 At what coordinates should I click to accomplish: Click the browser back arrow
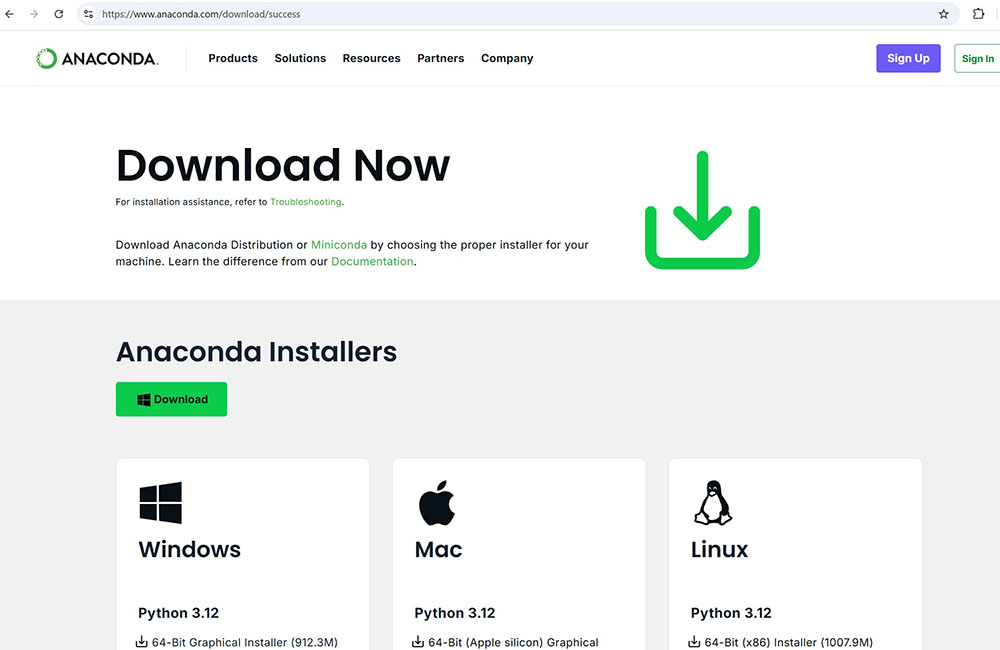tap(10, 14)
